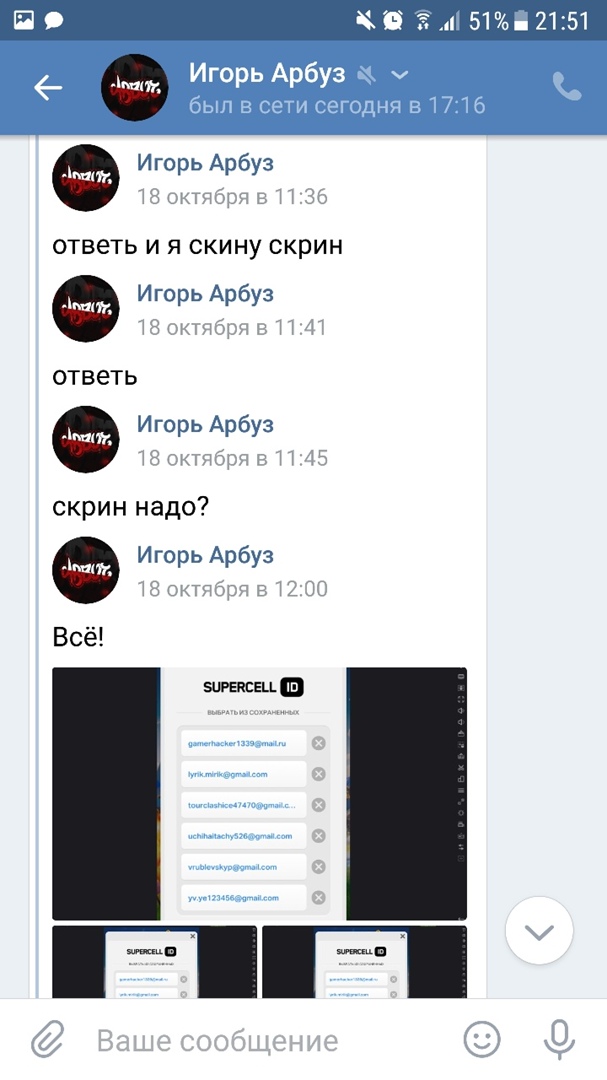
Task: Tap the paperclip attachment icon
Action: click(48, 1039)
